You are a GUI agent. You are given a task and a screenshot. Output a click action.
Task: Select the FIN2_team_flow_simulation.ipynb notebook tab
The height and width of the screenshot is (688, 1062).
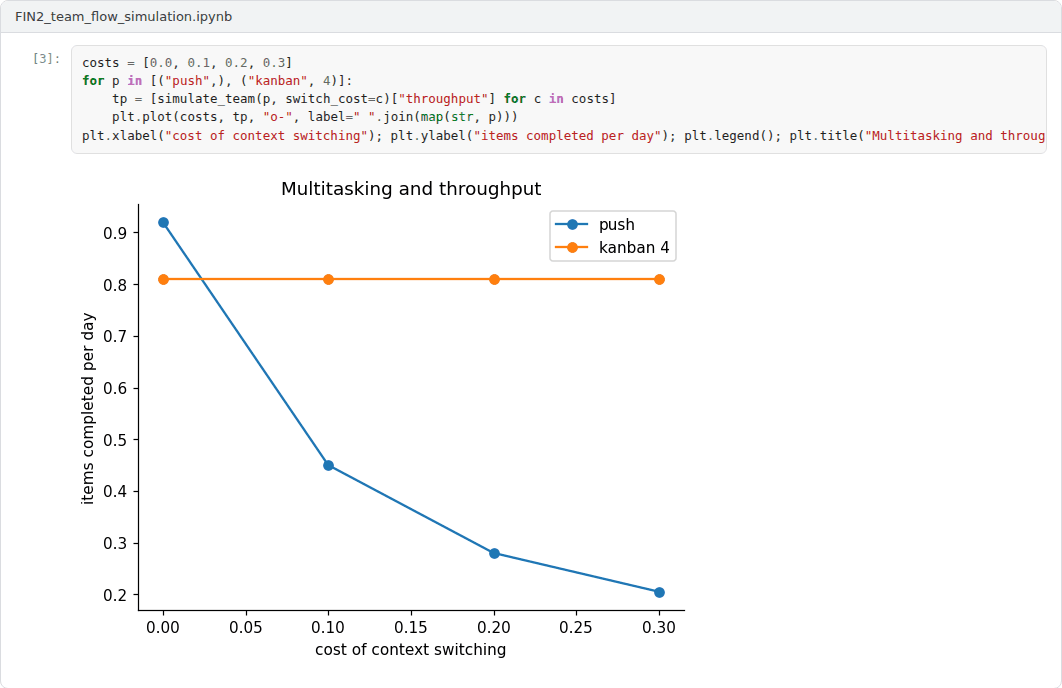coord(123,16)
